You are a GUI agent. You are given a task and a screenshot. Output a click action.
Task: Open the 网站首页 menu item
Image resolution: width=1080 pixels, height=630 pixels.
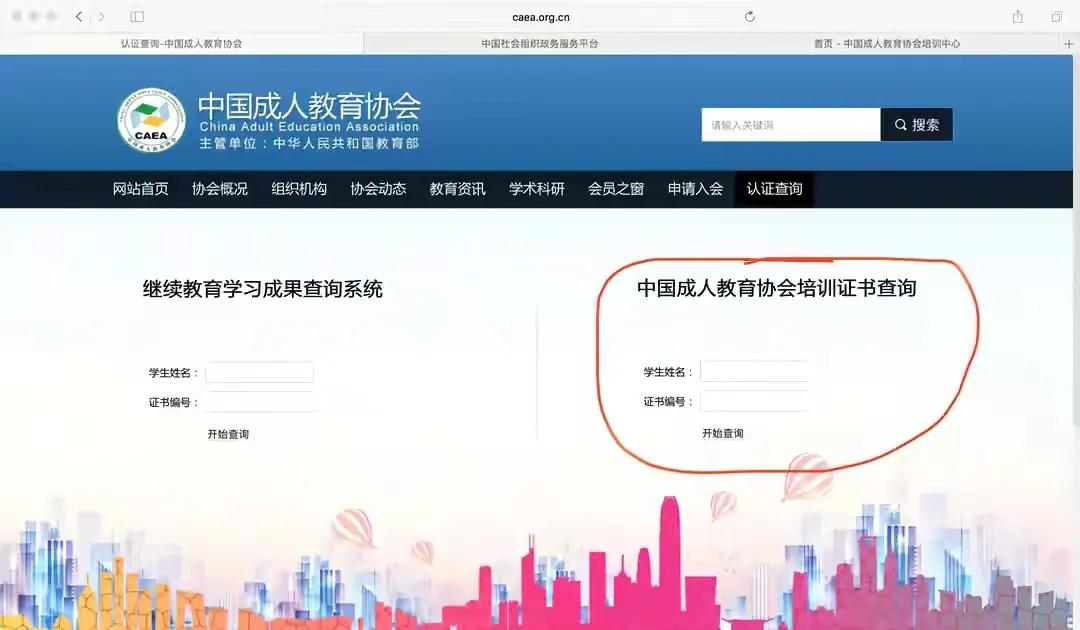141,189
